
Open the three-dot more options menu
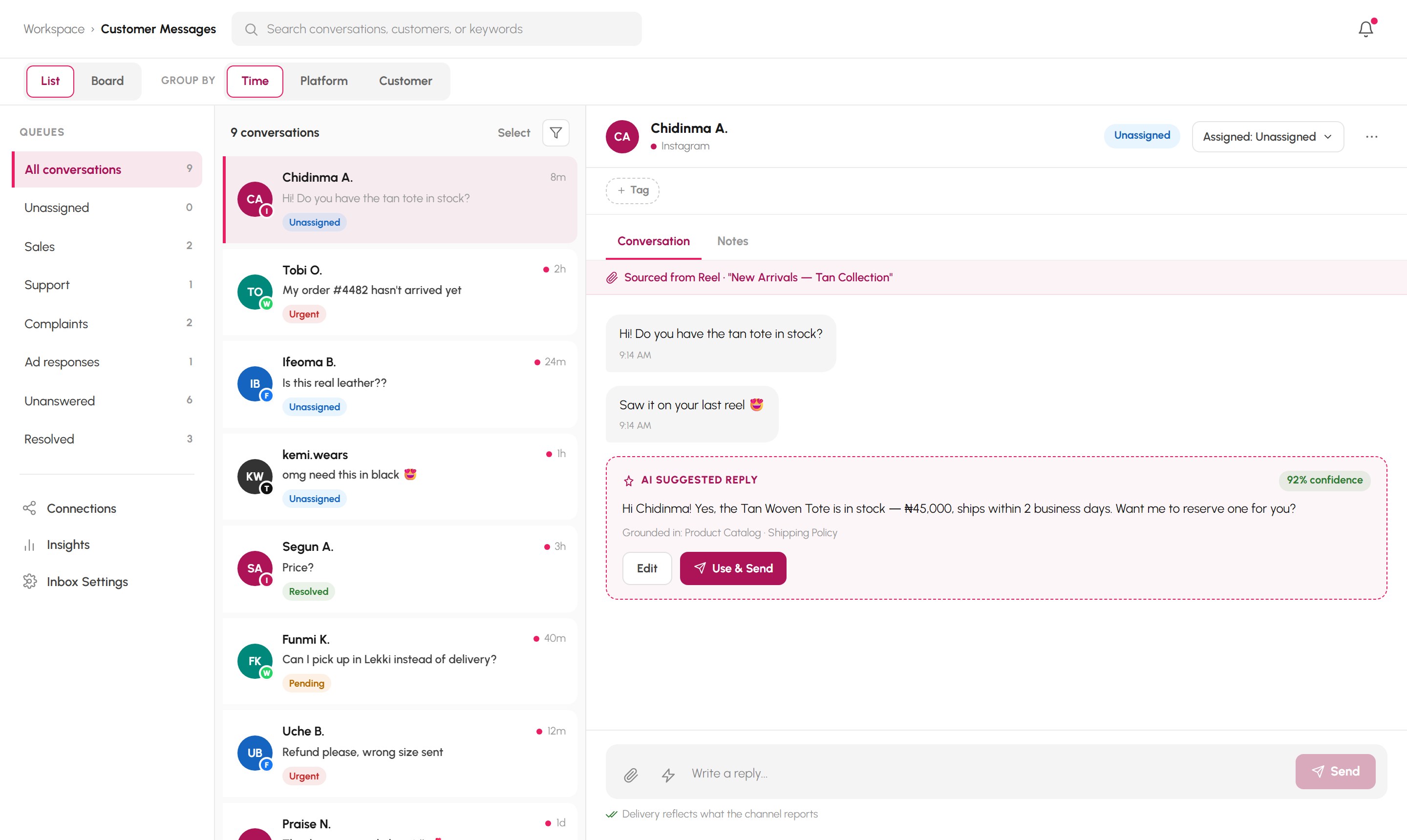coord(1371,137)
